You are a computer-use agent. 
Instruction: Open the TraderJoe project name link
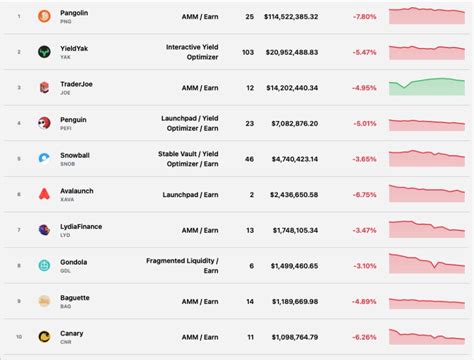76,84
